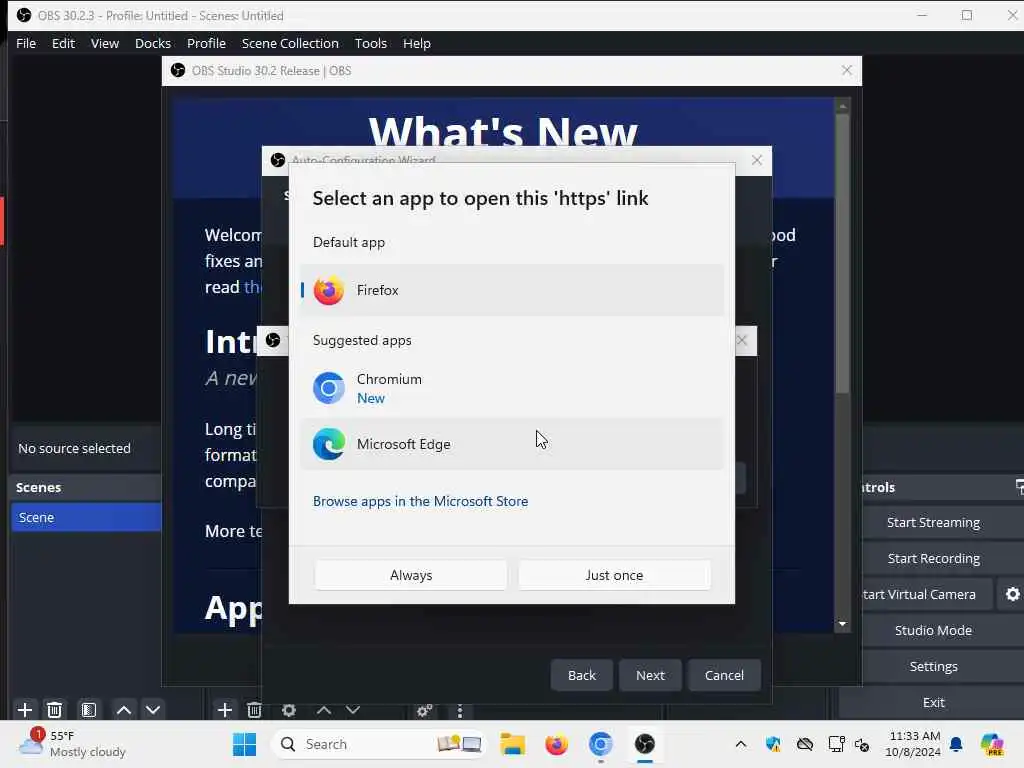Image resolution: width=1024 pixels, height=768 pixels.
Task: Cancel the Auto-Configuration Wizard
Action: tap(724, 675)
